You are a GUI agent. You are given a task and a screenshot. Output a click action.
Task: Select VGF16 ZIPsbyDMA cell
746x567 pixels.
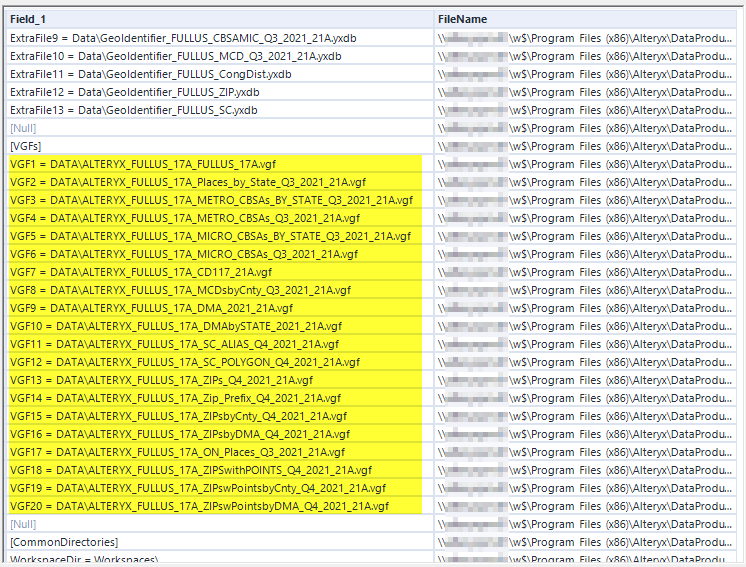tap(220, 434)
